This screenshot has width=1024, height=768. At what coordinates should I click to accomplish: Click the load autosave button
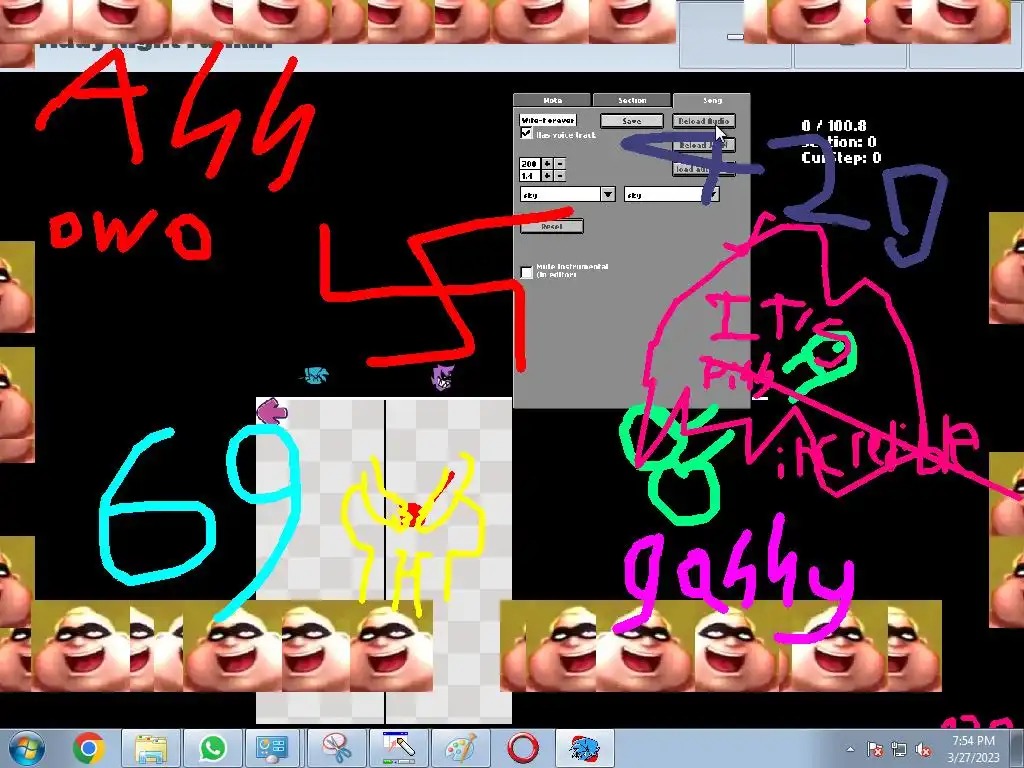(x=704, y=169)
